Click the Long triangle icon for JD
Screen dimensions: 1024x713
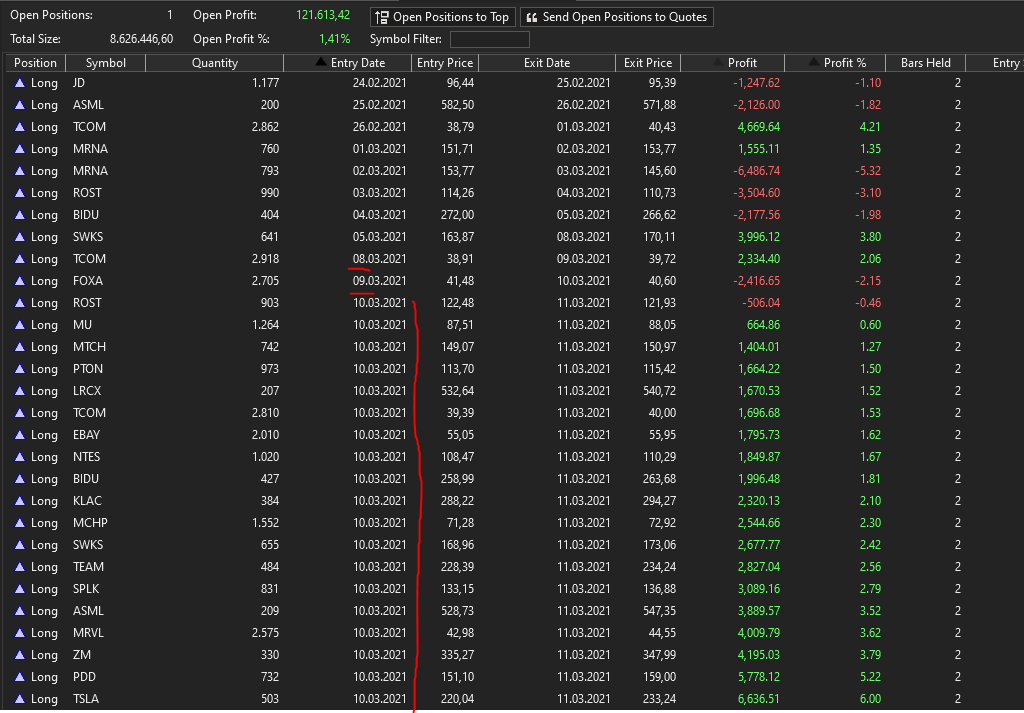tap(19, 83)
